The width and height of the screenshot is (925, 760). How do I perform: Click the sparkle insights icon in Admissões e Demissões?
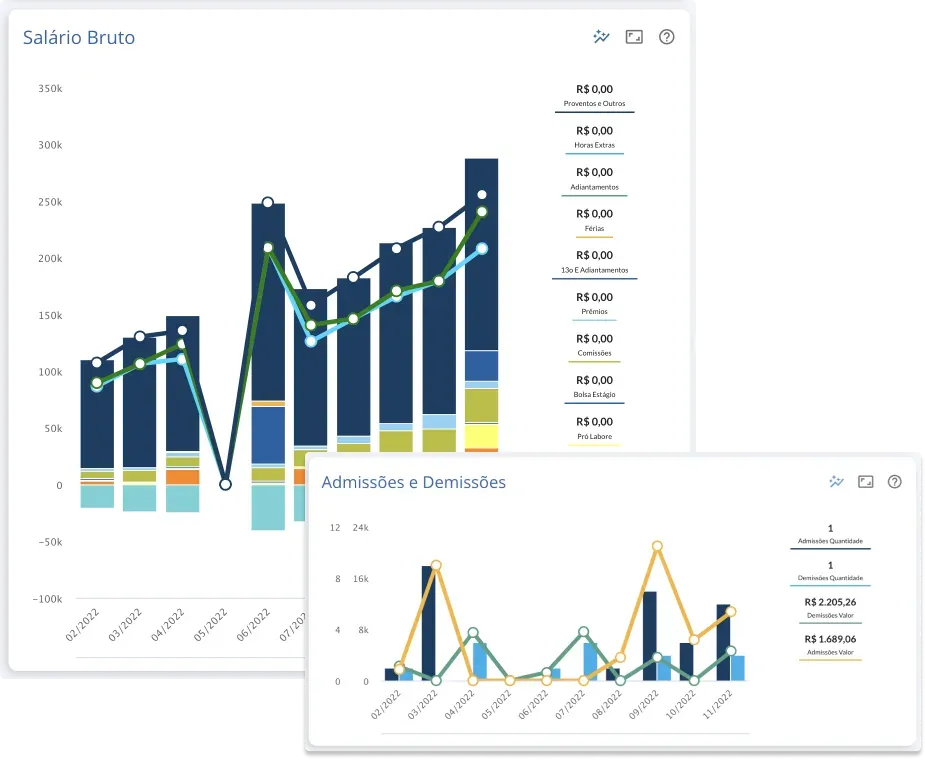[836, 481]
